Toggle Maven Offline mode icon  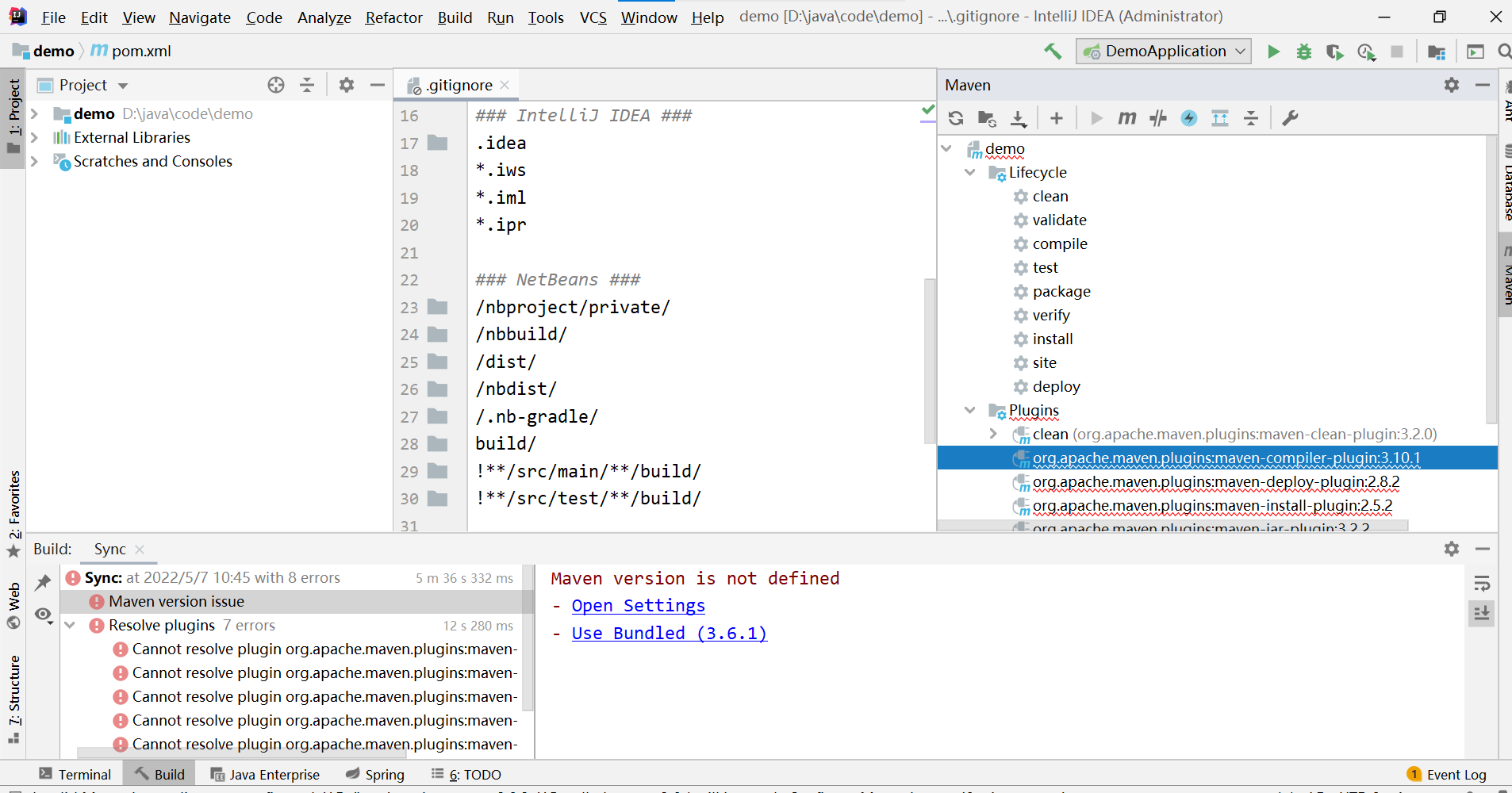(1189, 118)
